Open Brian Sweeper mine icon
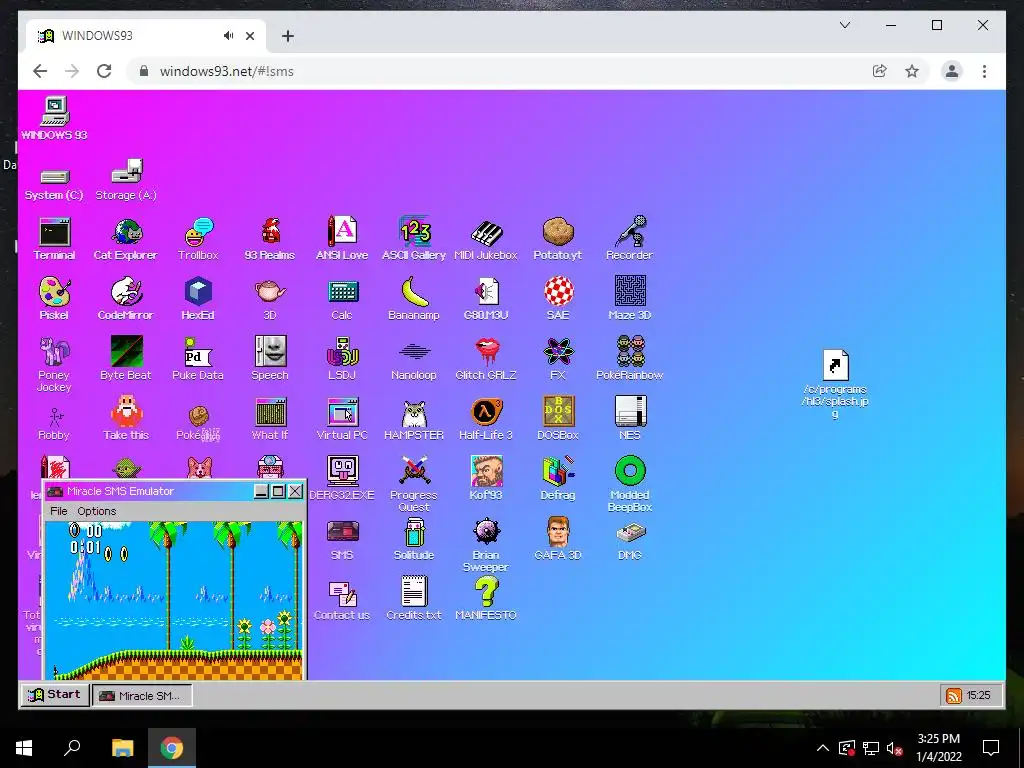The image size is (1024, 768). [x=486, y=545]
